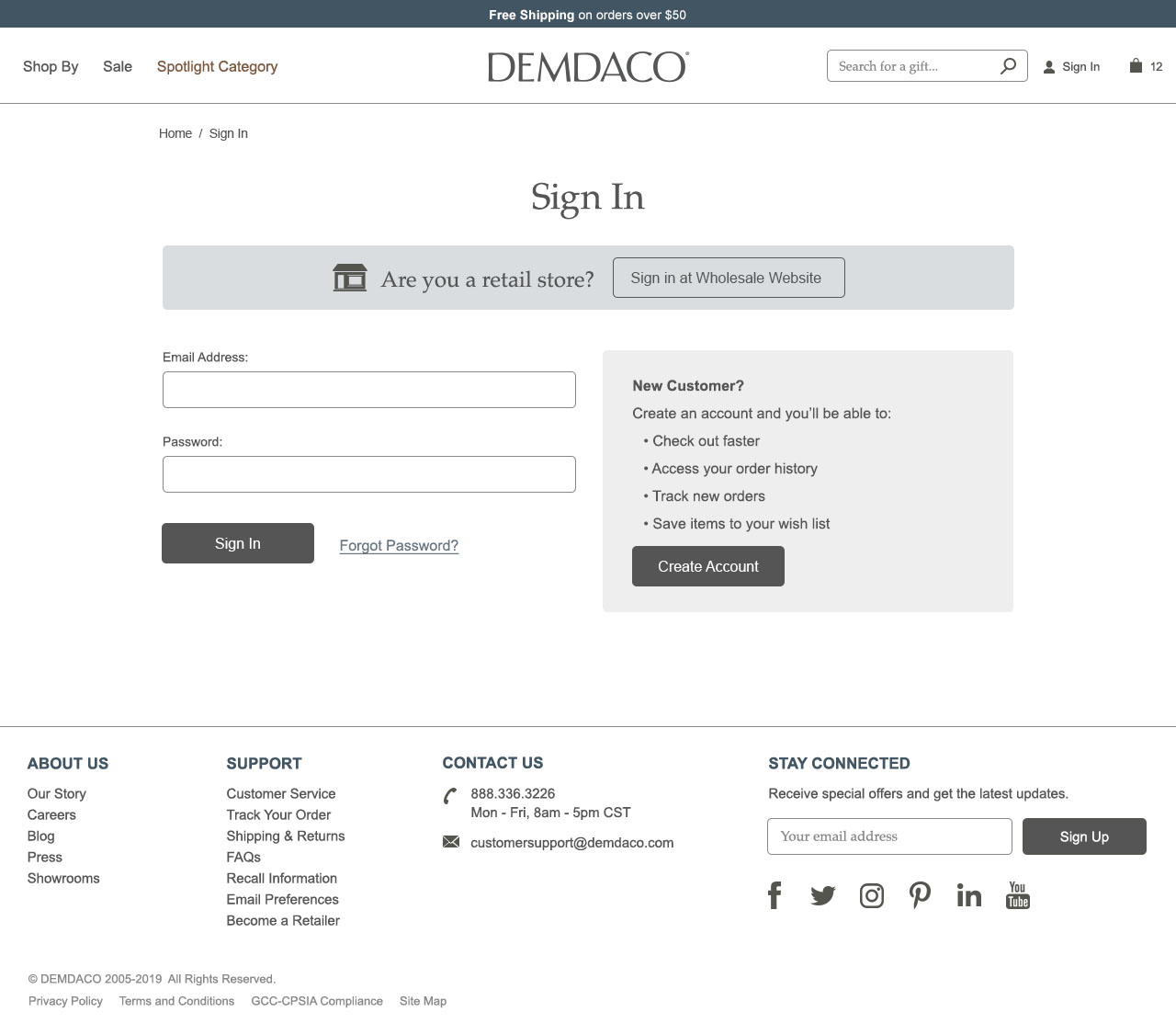Select Spotlight Category in navigation

(217, 66)
